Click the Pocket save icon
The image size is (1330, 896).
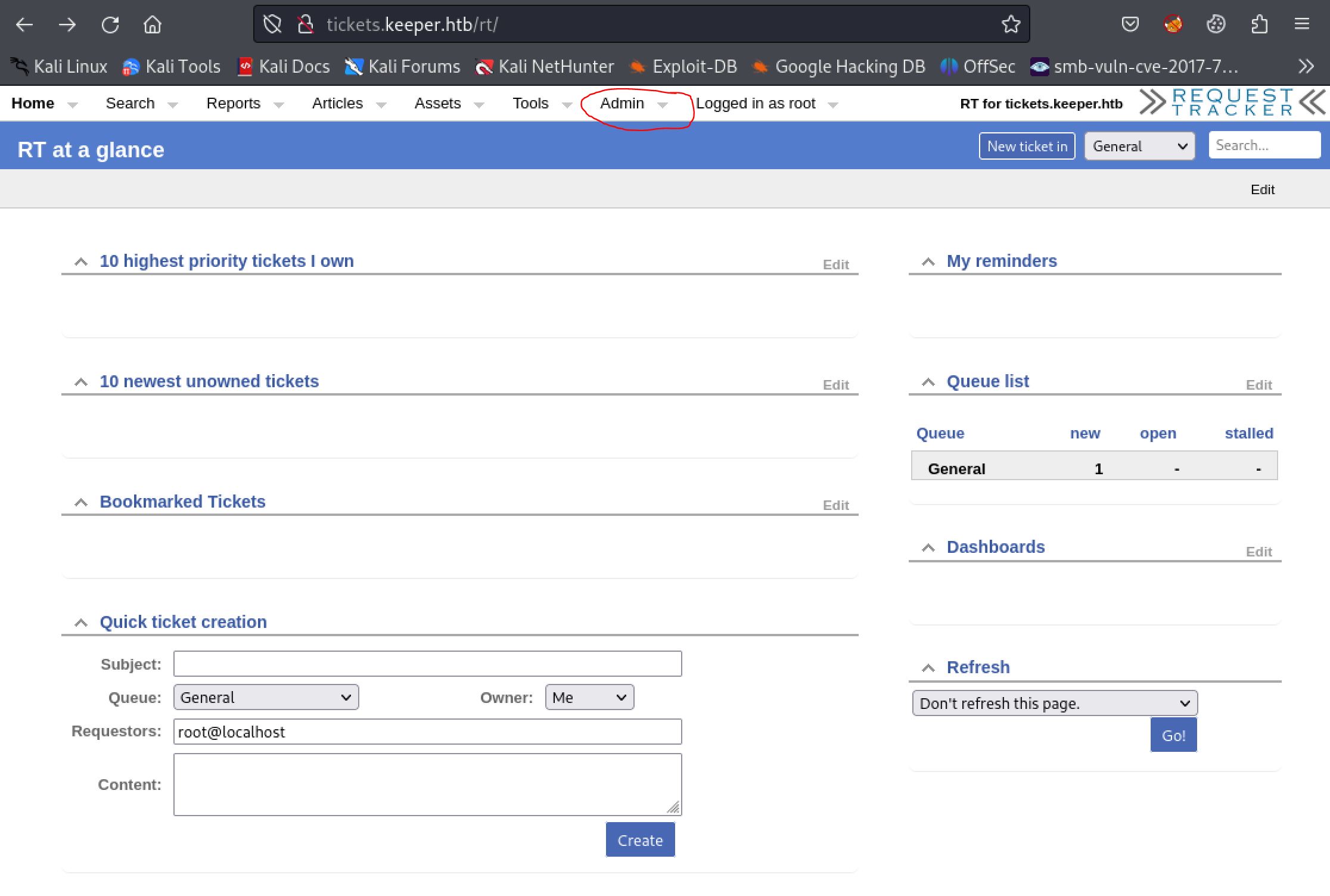pos(1130,24)
